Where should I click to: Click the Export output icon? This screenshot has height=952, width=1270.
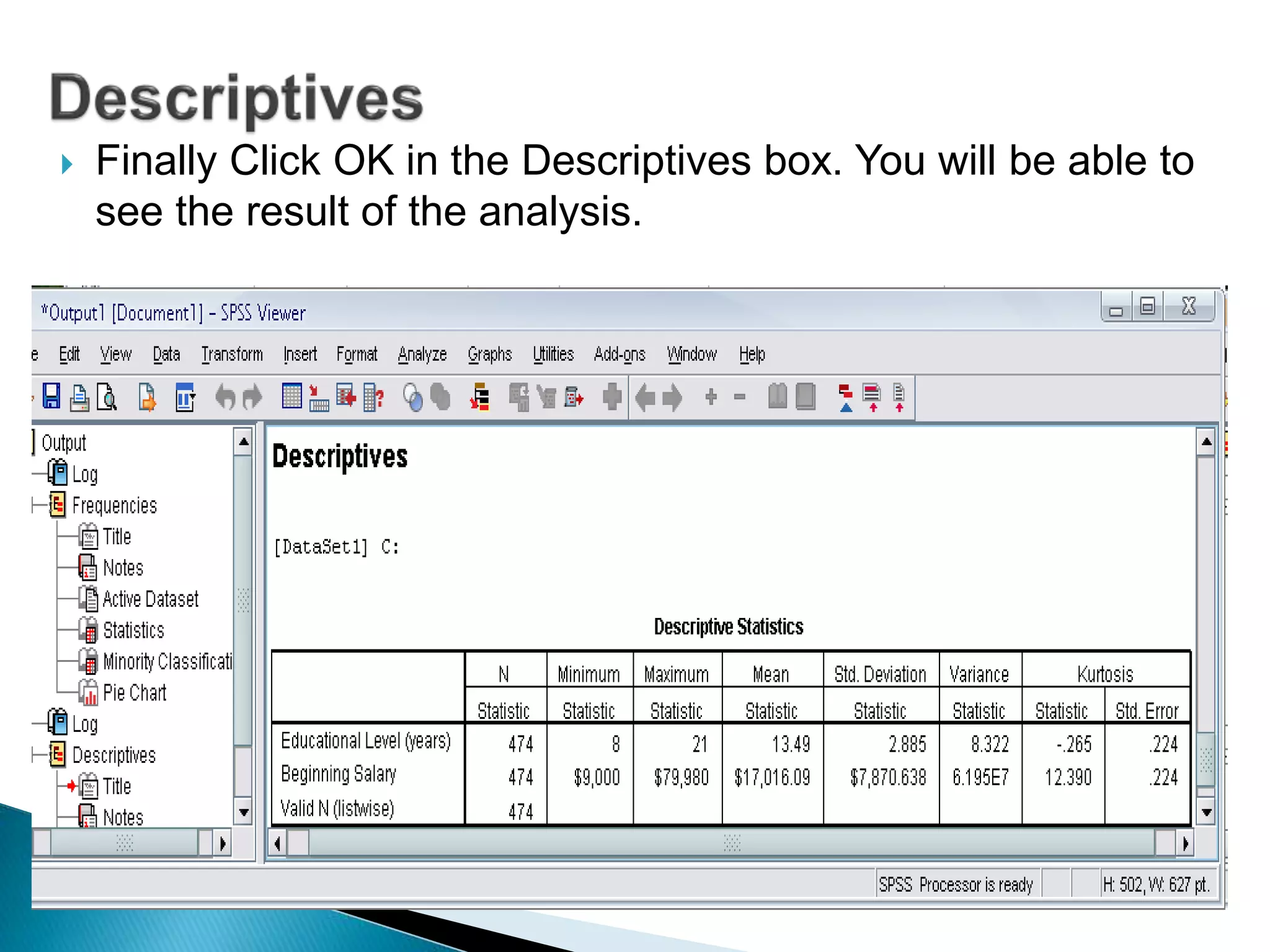point(147,397)
